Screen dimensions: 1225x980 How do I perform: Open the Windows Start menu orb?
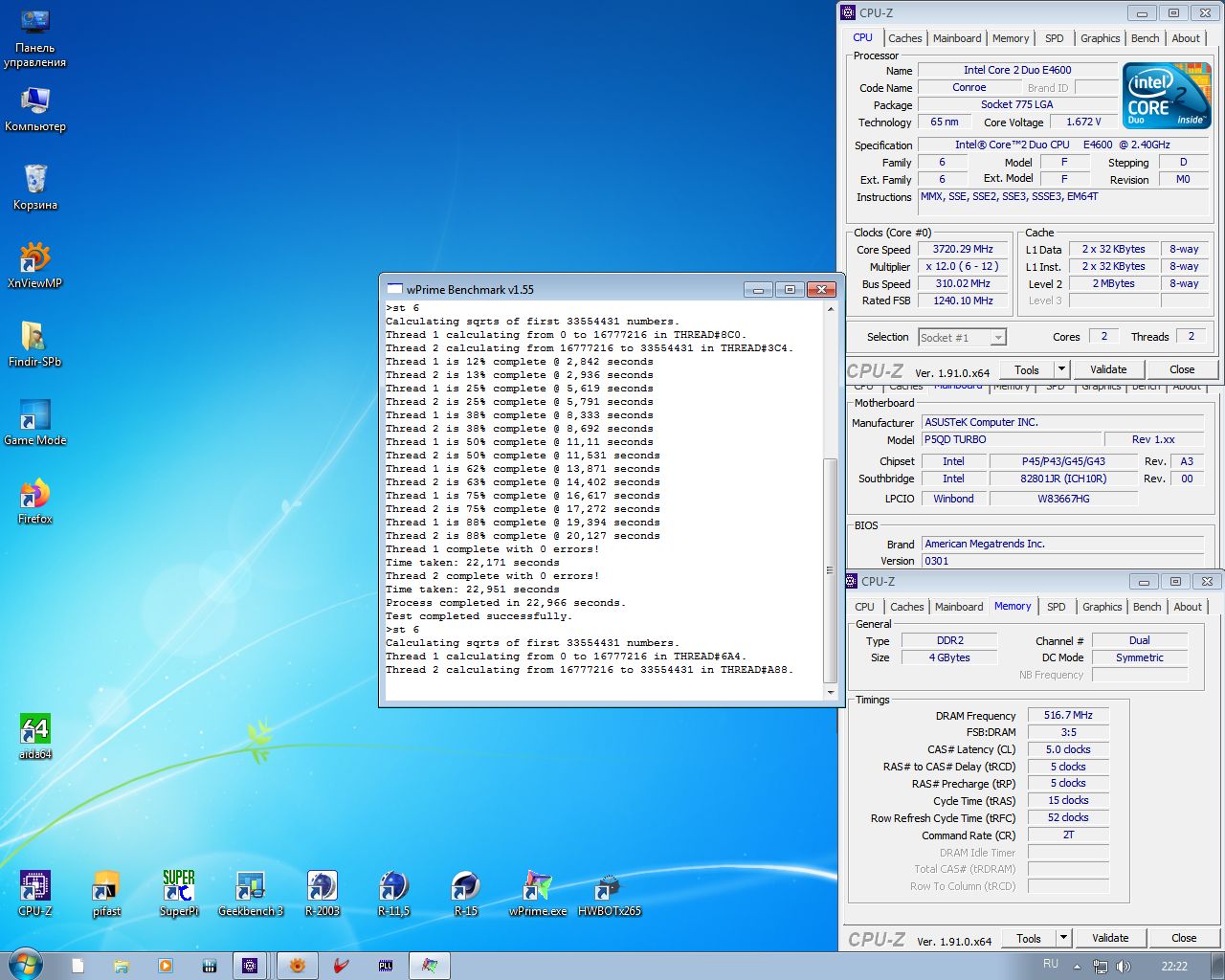click(25, 966)
